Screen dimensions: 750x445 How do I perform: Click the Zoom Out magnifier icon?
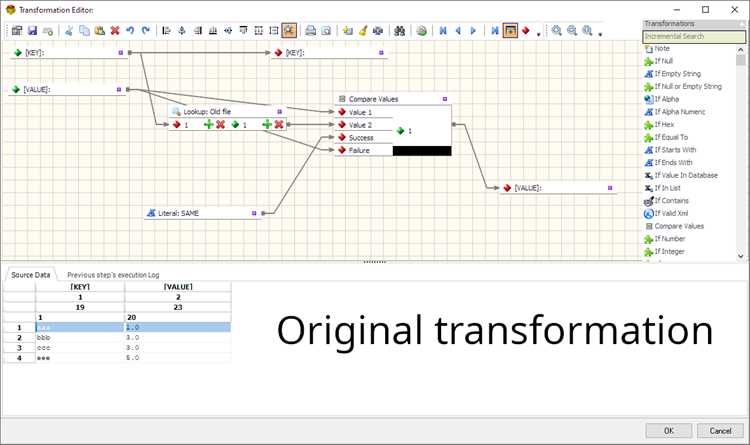572,31
